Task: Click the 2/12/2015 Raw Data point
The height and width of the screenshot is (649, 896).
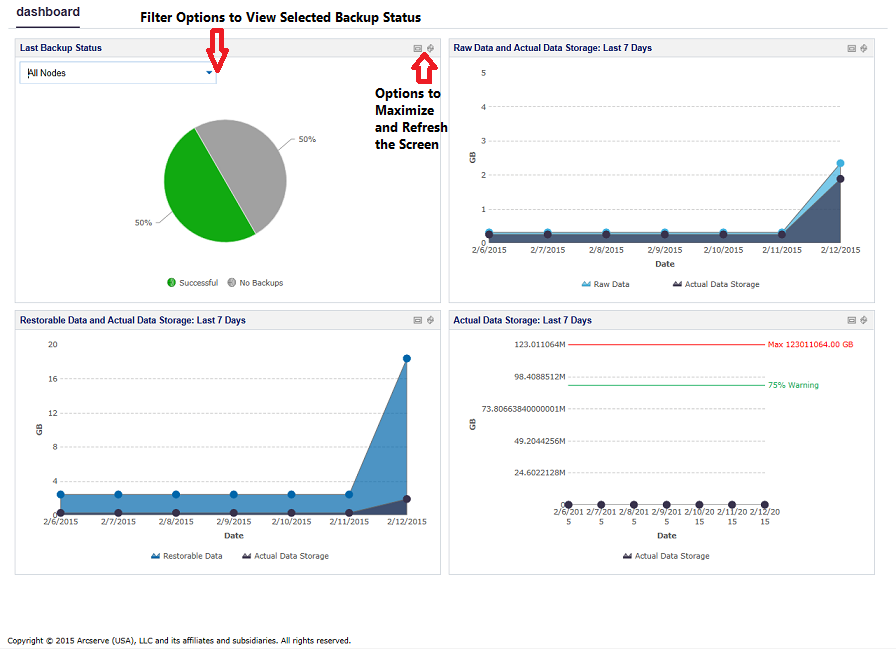Action: (841, 163)
